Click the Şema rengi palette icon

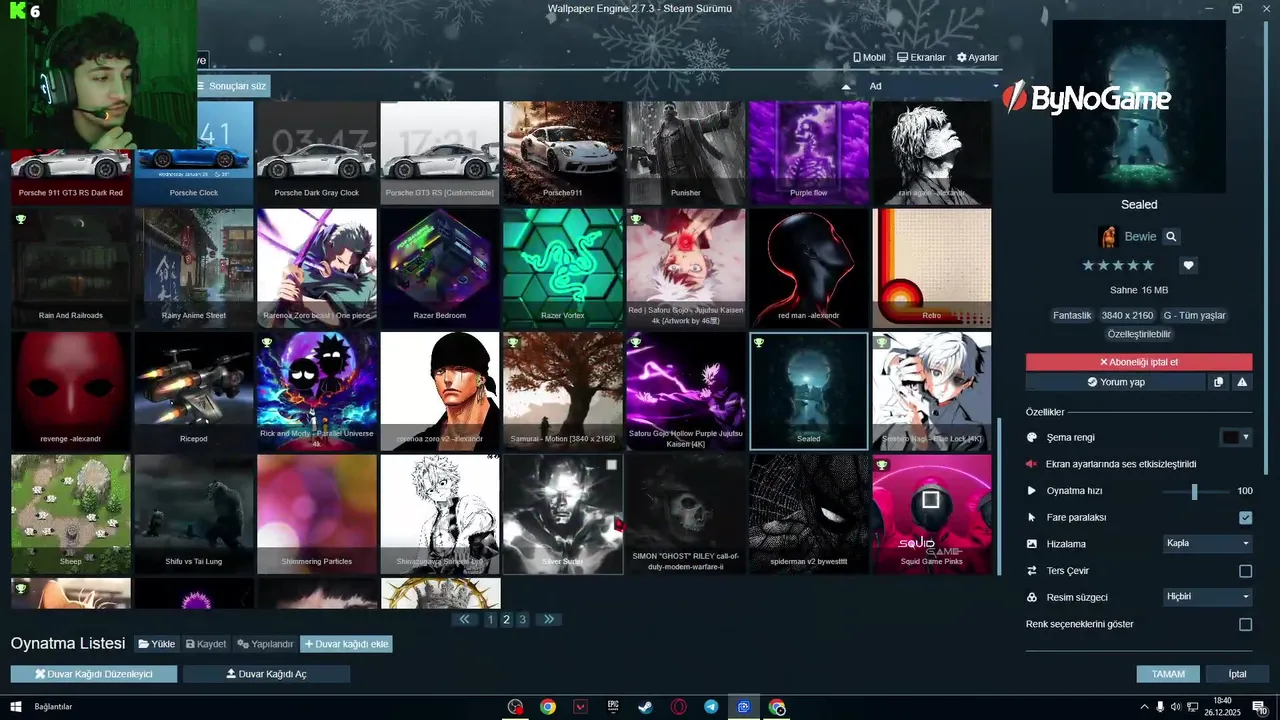(1032, 438)
